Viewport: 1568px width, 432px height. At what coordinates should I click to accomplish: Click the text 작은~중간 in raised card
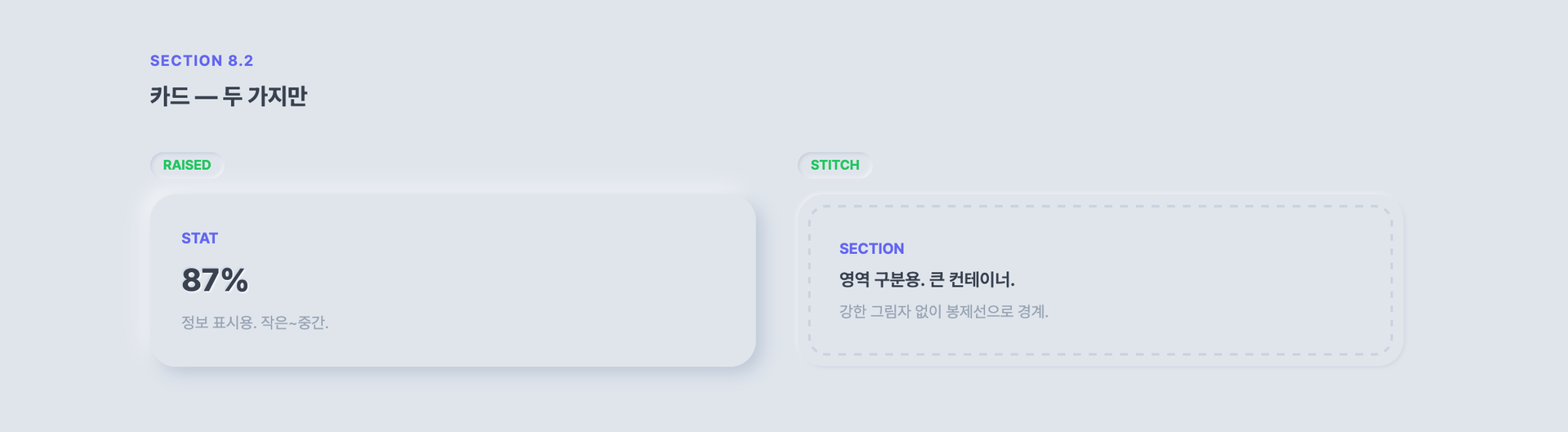[x=294, y=323]
